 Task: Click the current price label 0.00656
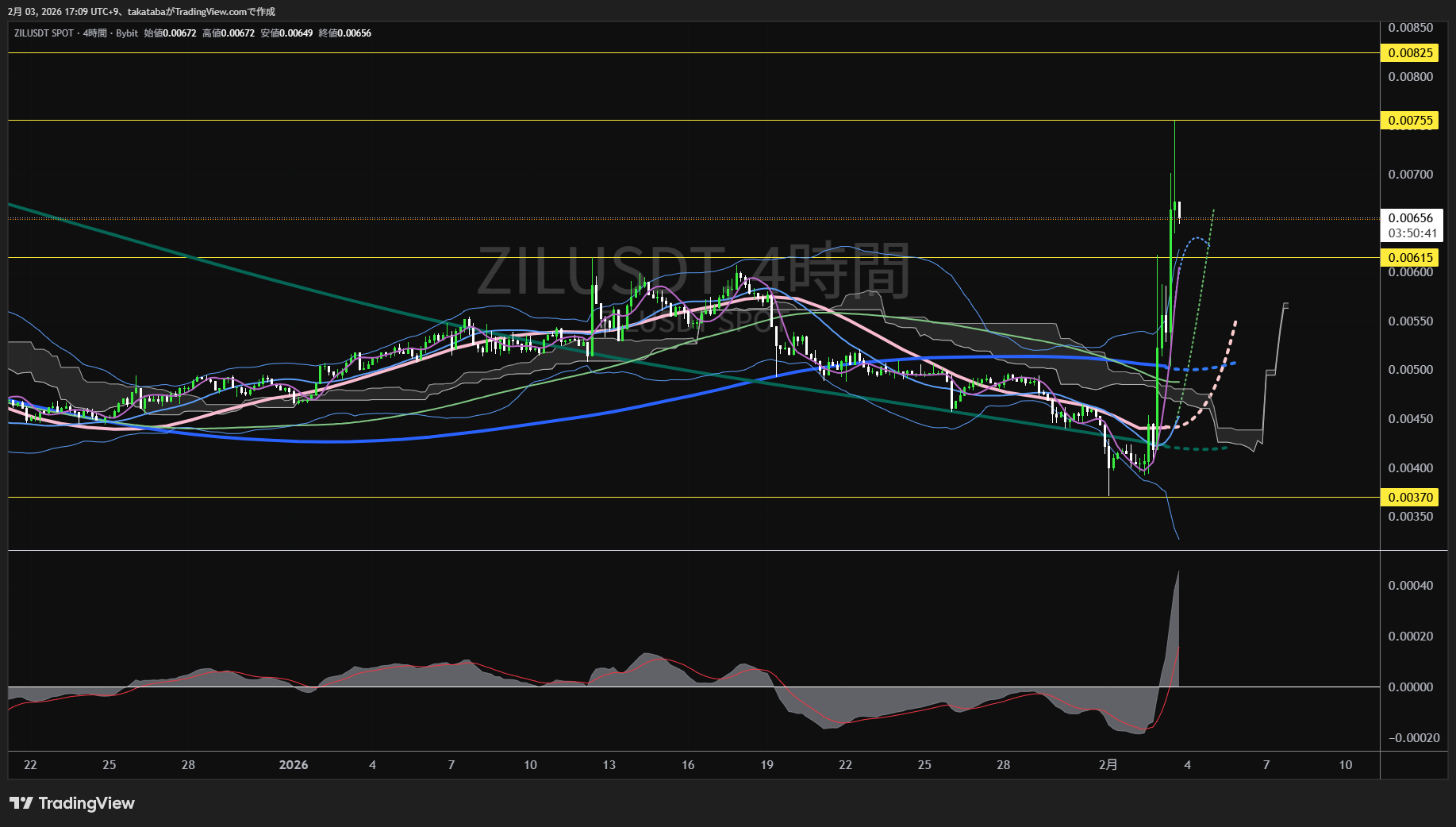[x=1410, y=218]
